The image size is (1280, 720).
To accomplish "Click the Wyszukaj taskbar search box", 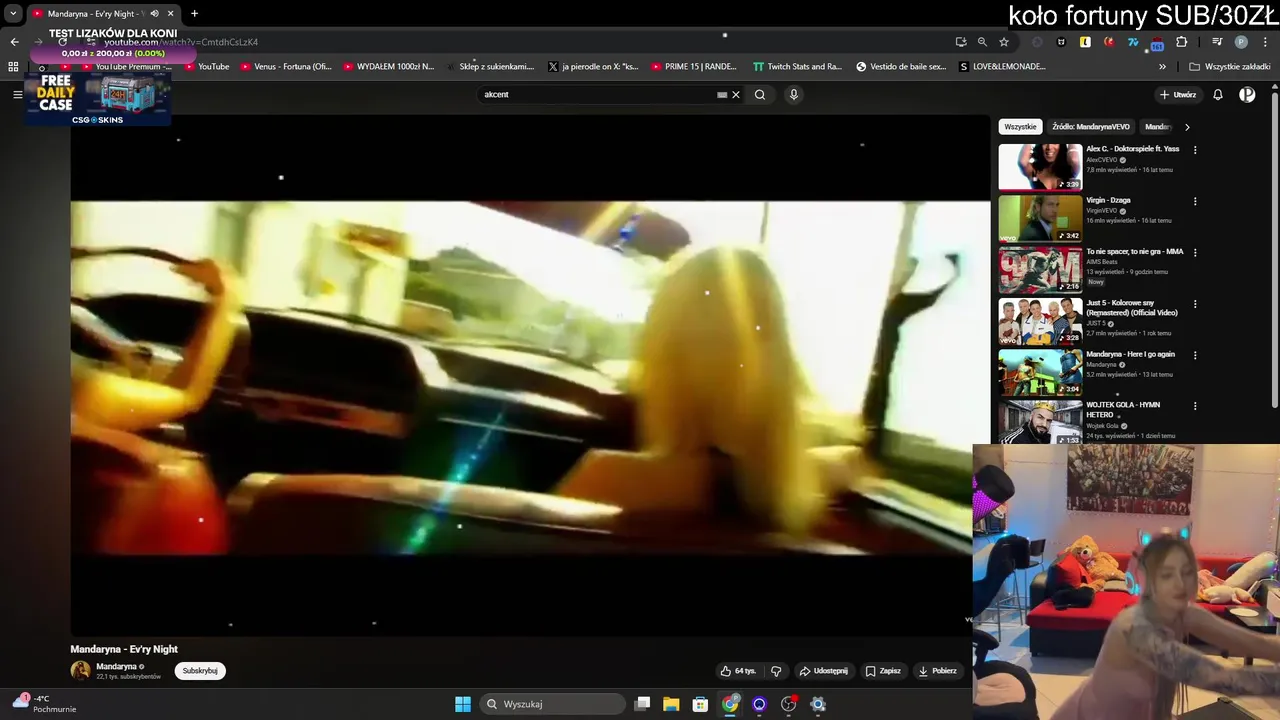I will pyautogui.click(x=552, y=704).
